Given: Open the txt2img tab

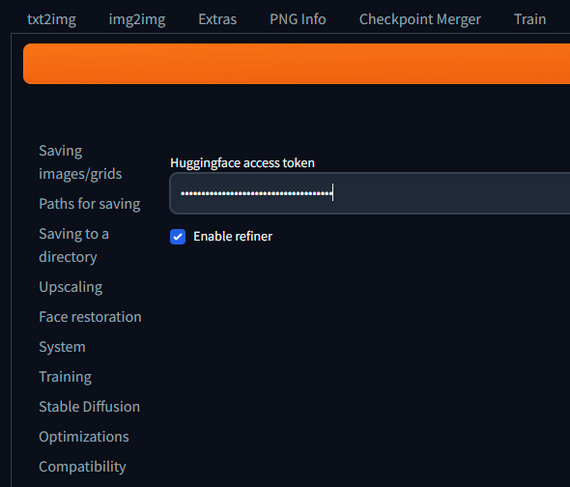Looking at the screenshot, I should pos(52,19).
